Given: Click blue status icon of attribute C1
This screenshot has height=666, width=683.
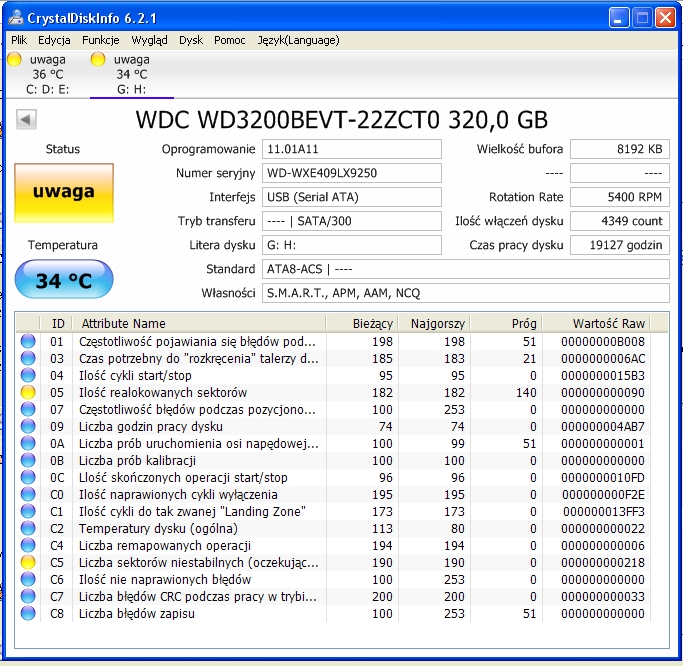Looking at the screenshot, I should pos(28,511).
